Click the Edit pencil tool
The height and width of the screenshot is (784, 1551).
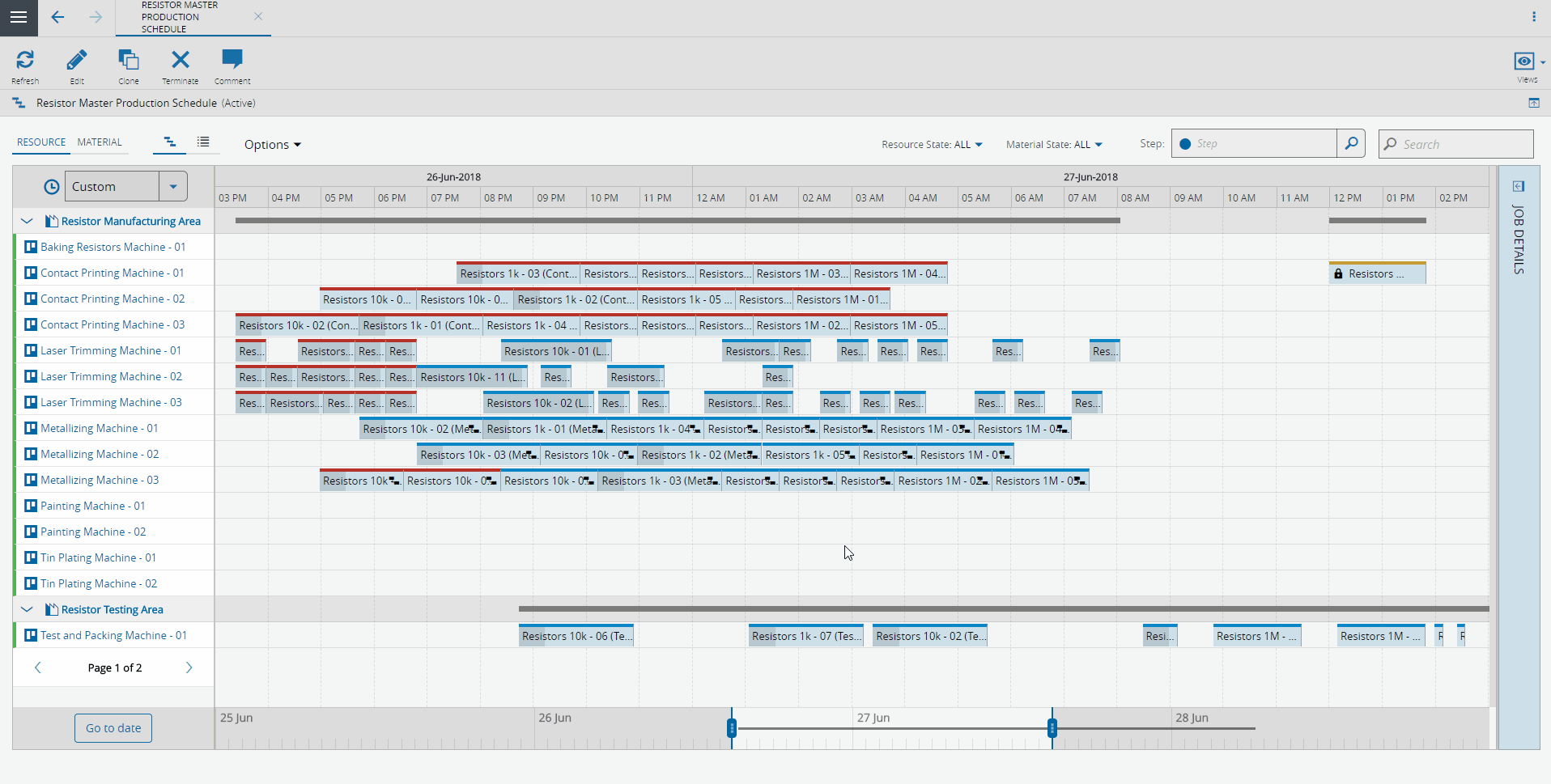click(x=77, y=66)
